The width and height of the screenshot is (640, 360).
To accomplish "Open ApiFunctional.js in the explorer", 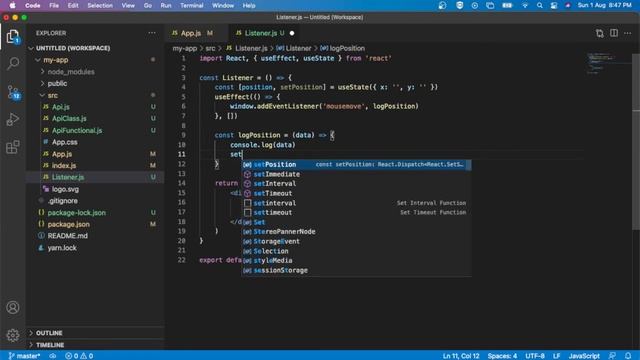I will (77, 131).
